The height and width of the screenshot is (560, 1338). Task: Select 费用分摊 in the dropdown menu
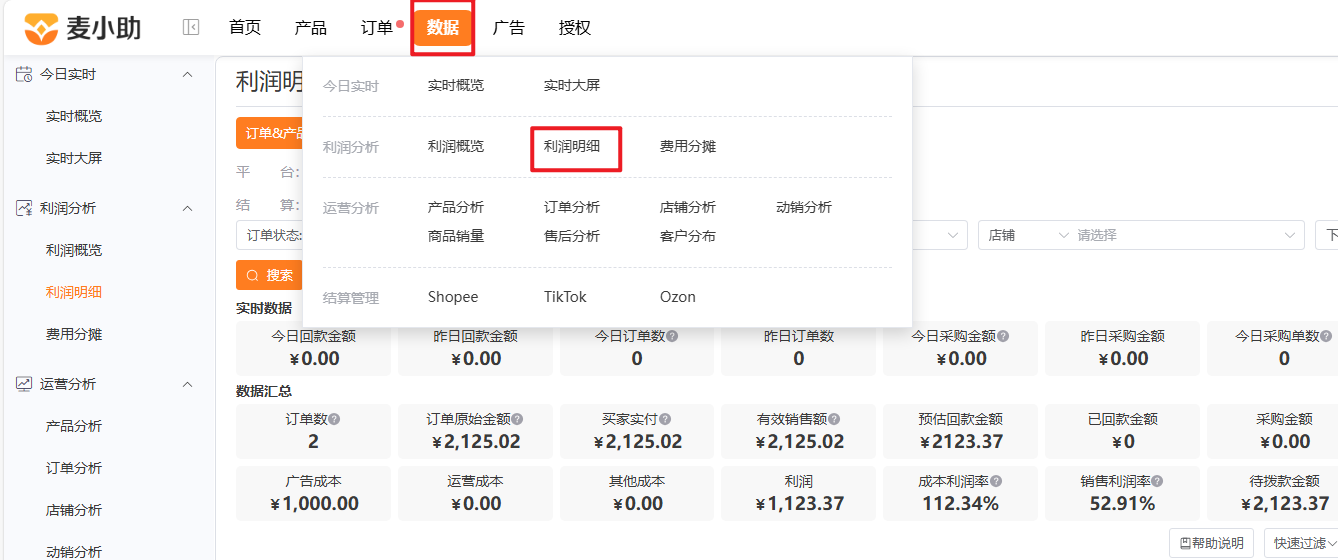pos(688,147)
